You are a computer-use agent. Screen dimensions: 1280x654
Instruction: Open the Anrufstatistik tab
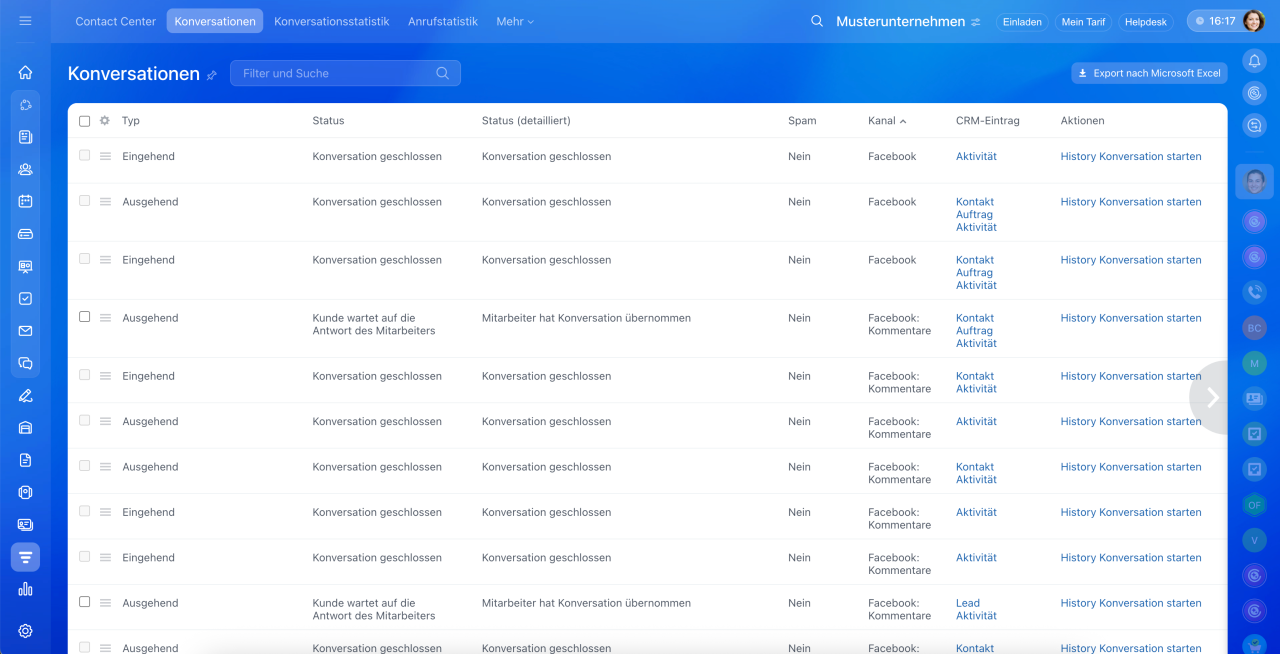[442, 21]
